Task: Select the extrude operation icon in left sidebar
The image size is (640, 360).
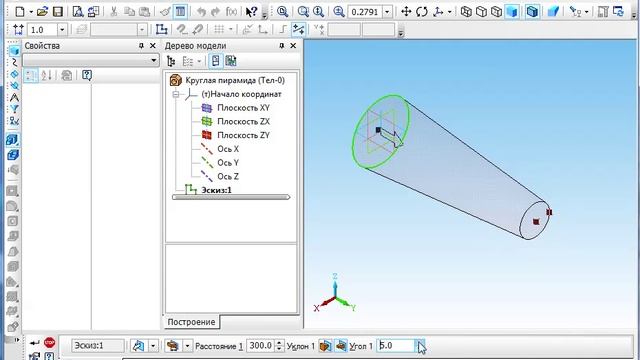Action: pyautogui.click(x=12, y=140)
